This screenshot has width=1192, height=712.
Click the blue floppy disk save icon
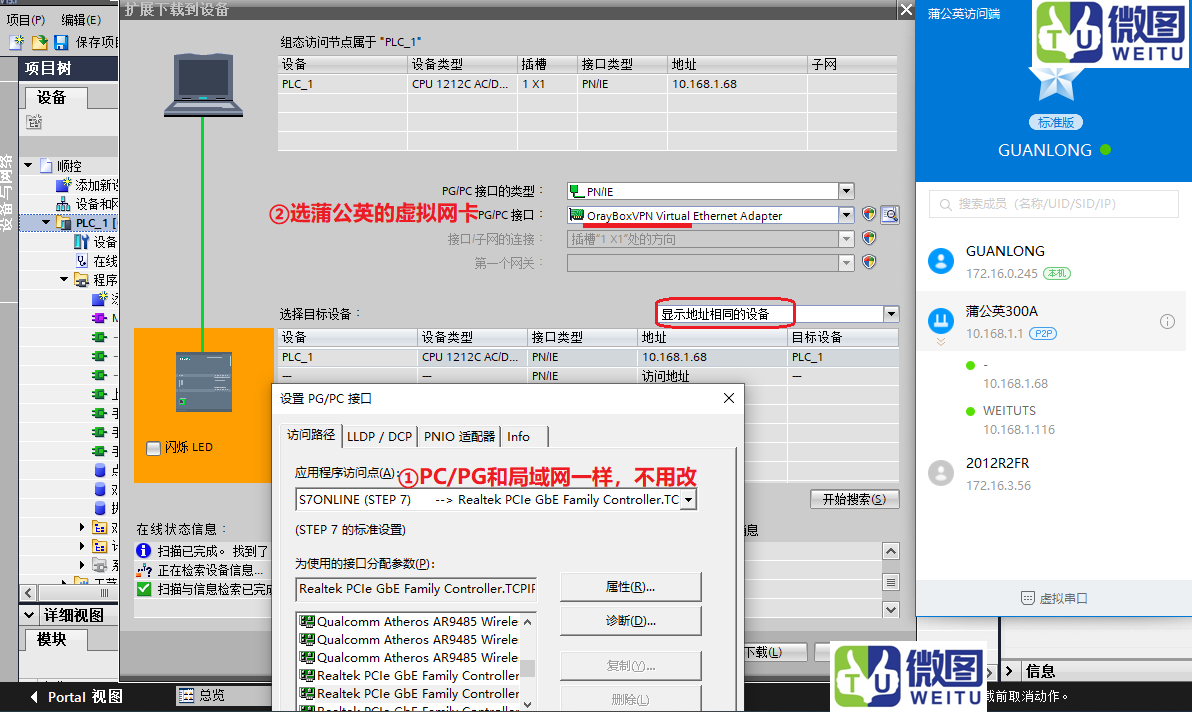pos(61,43)
